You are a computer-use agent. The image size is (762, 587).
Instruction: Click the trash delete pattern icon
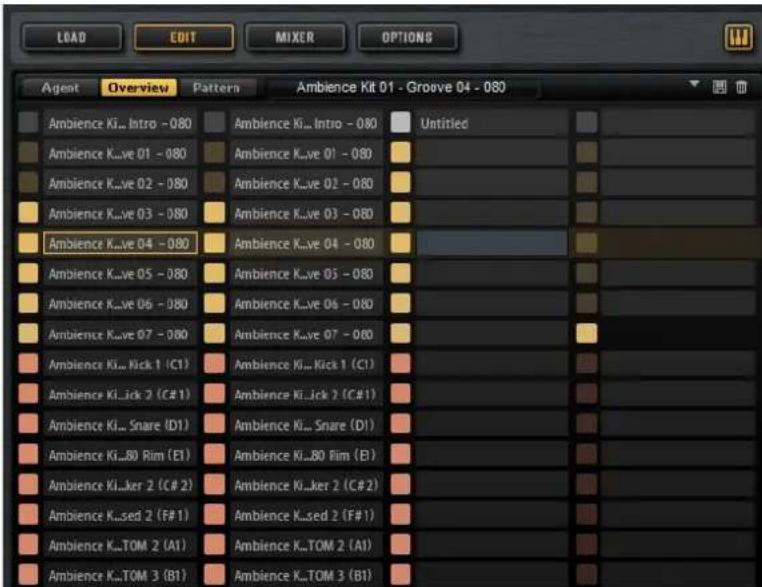click(x=741, y=87)
